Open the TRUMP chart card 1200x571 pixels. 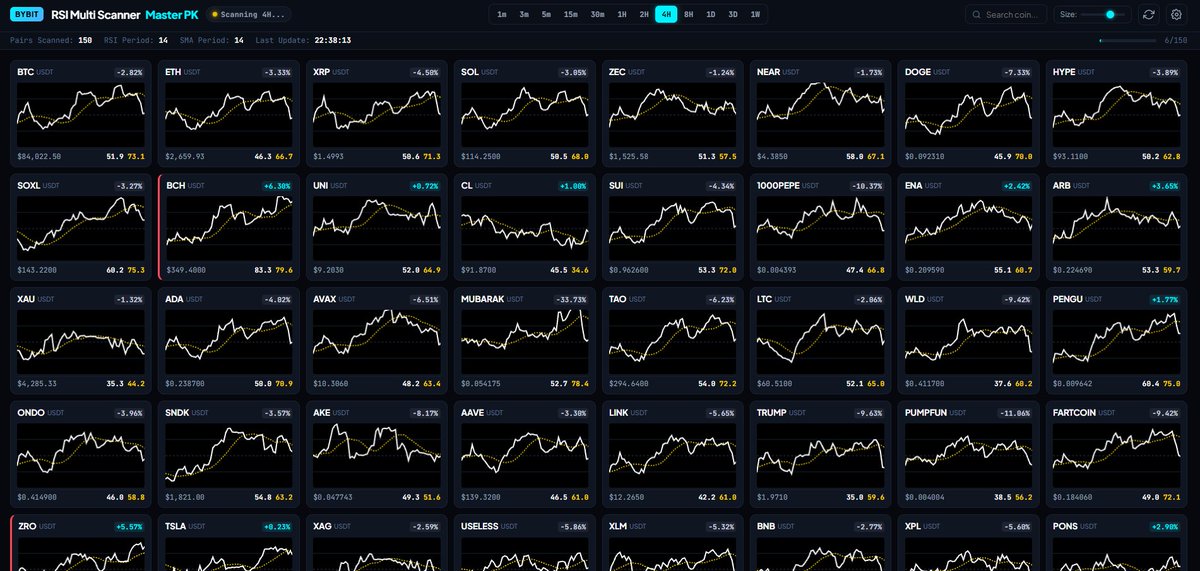[820, 453]
